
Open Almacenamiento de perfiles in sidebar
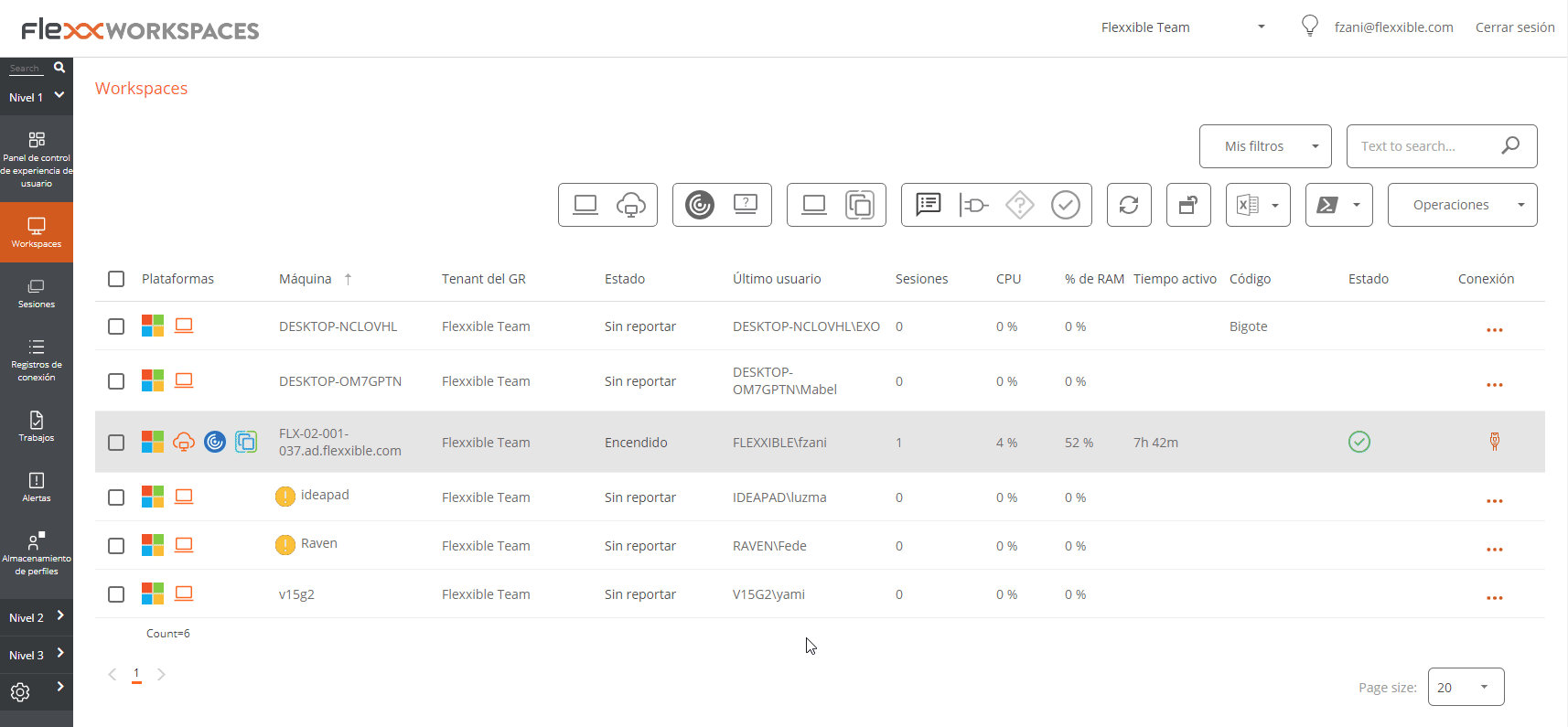pos(37,551)
